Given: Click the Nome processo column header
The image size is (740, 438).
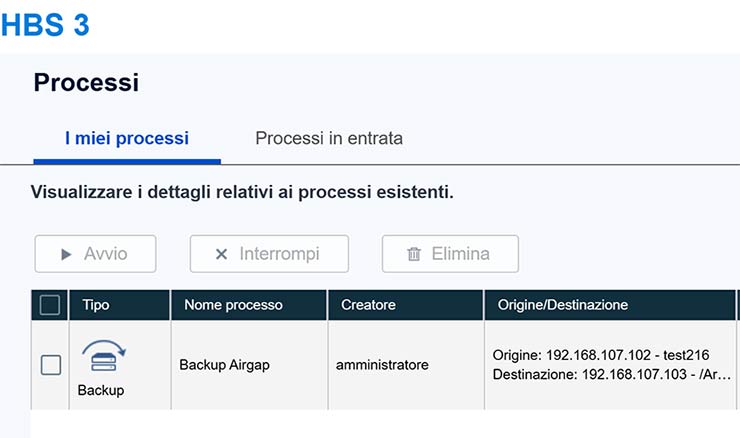Looking at the screenshot, I should (x=231, y=305).
